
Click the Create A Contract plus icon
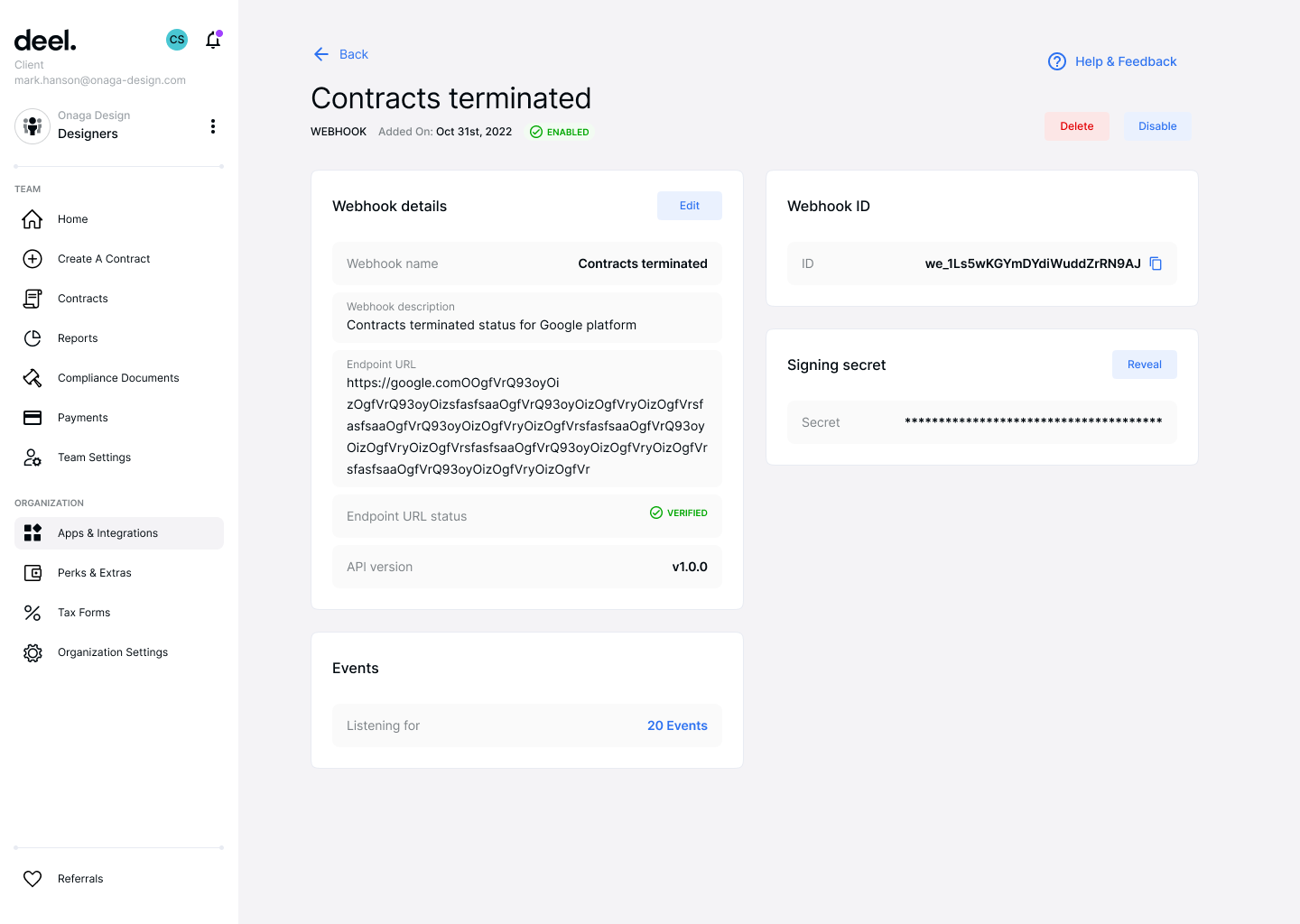(x=32, y=259)
